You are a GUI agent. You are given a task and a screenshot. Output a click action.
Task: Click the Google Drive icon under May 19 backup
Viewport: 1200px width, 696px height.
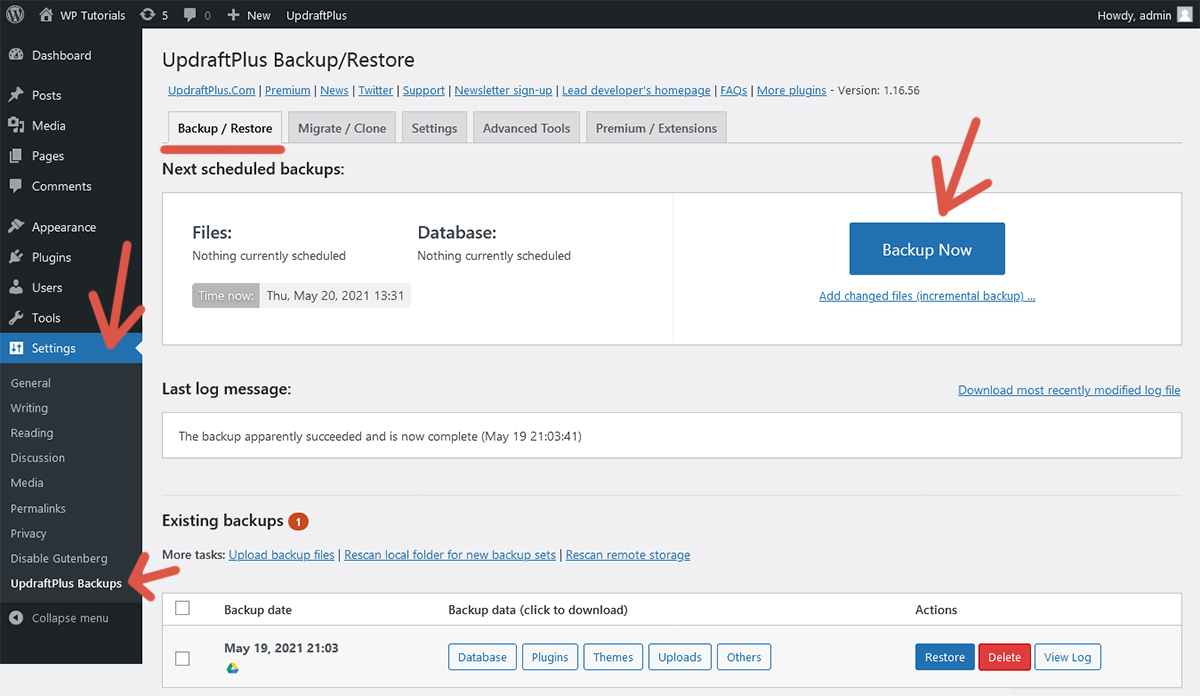pos(231,668)
